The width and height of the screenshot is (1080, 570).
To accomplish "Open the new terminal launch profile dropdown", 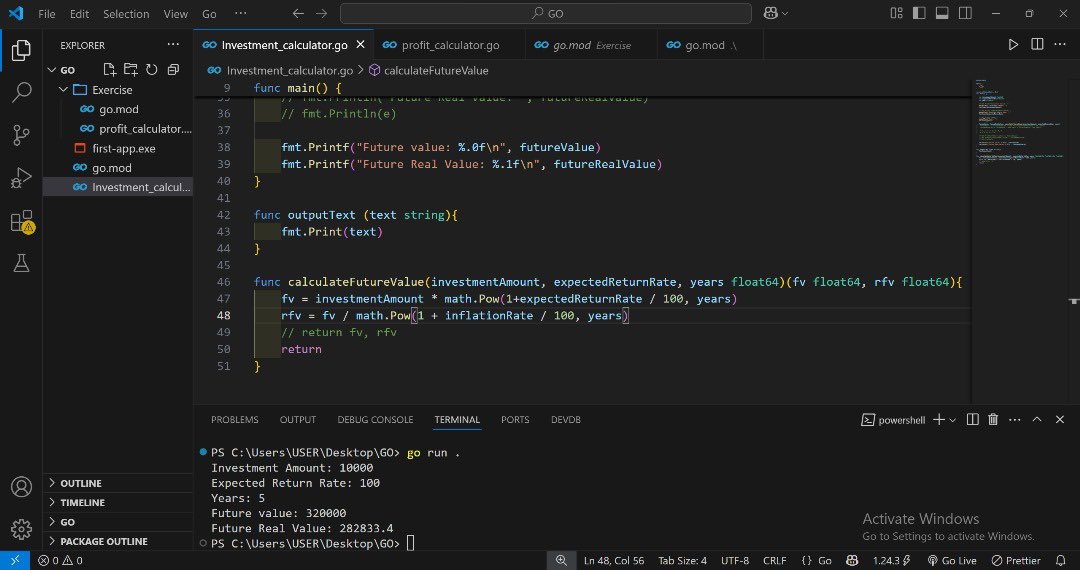I will [953, 420].
